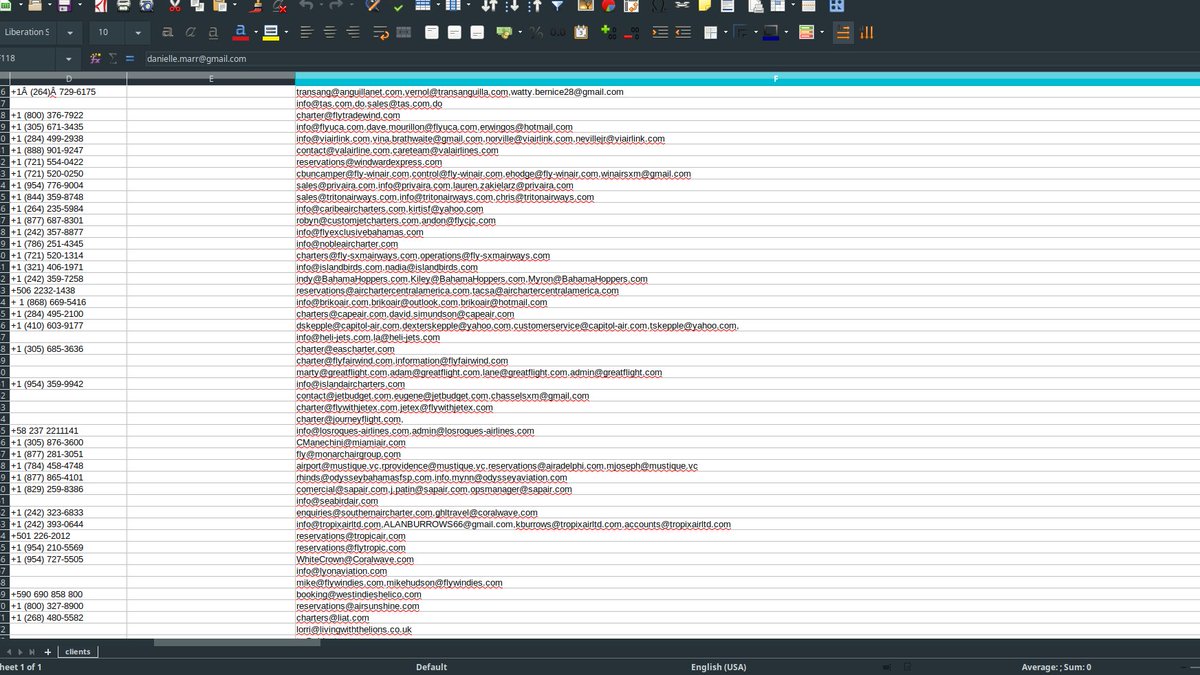Format as percent
The image size is (1200, 675).
(x=536, y=32)
